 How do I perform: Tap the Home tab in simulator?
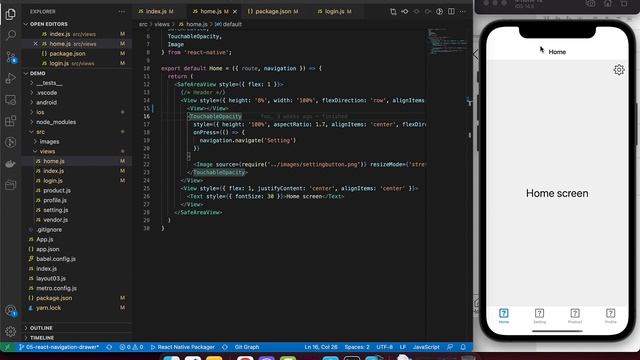click(x=504, y=316)
